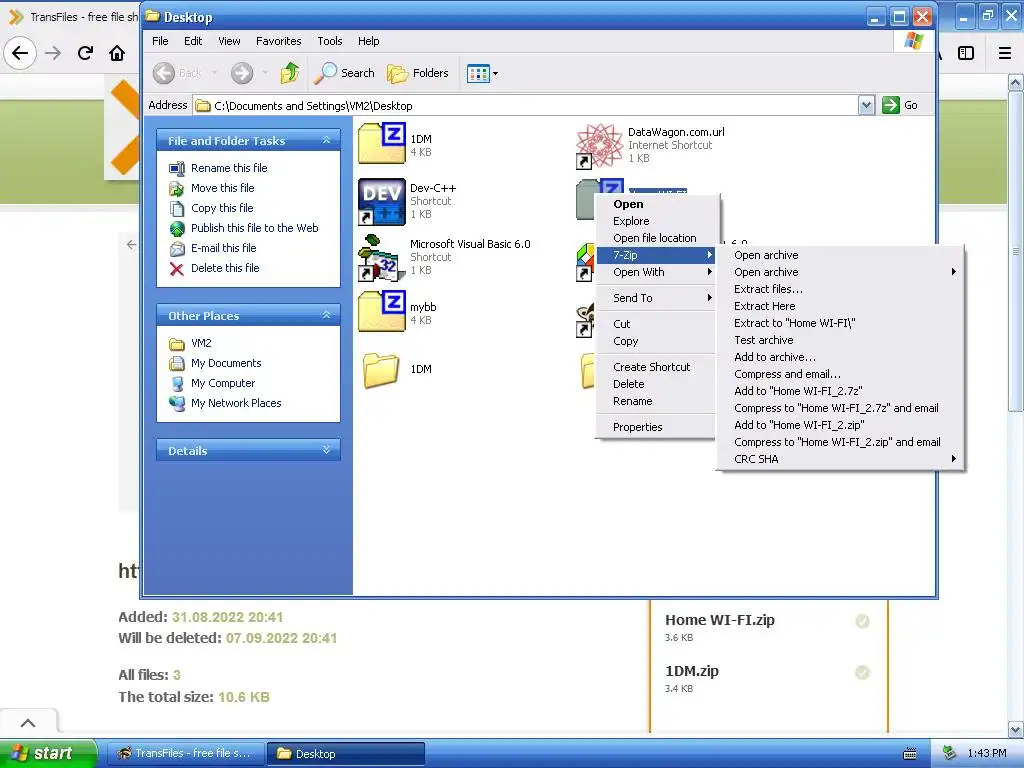The width and height of the screenshot is (1024, 768).
Task: Click browser reload icon in TransFiles window
Action: (85, 53)
